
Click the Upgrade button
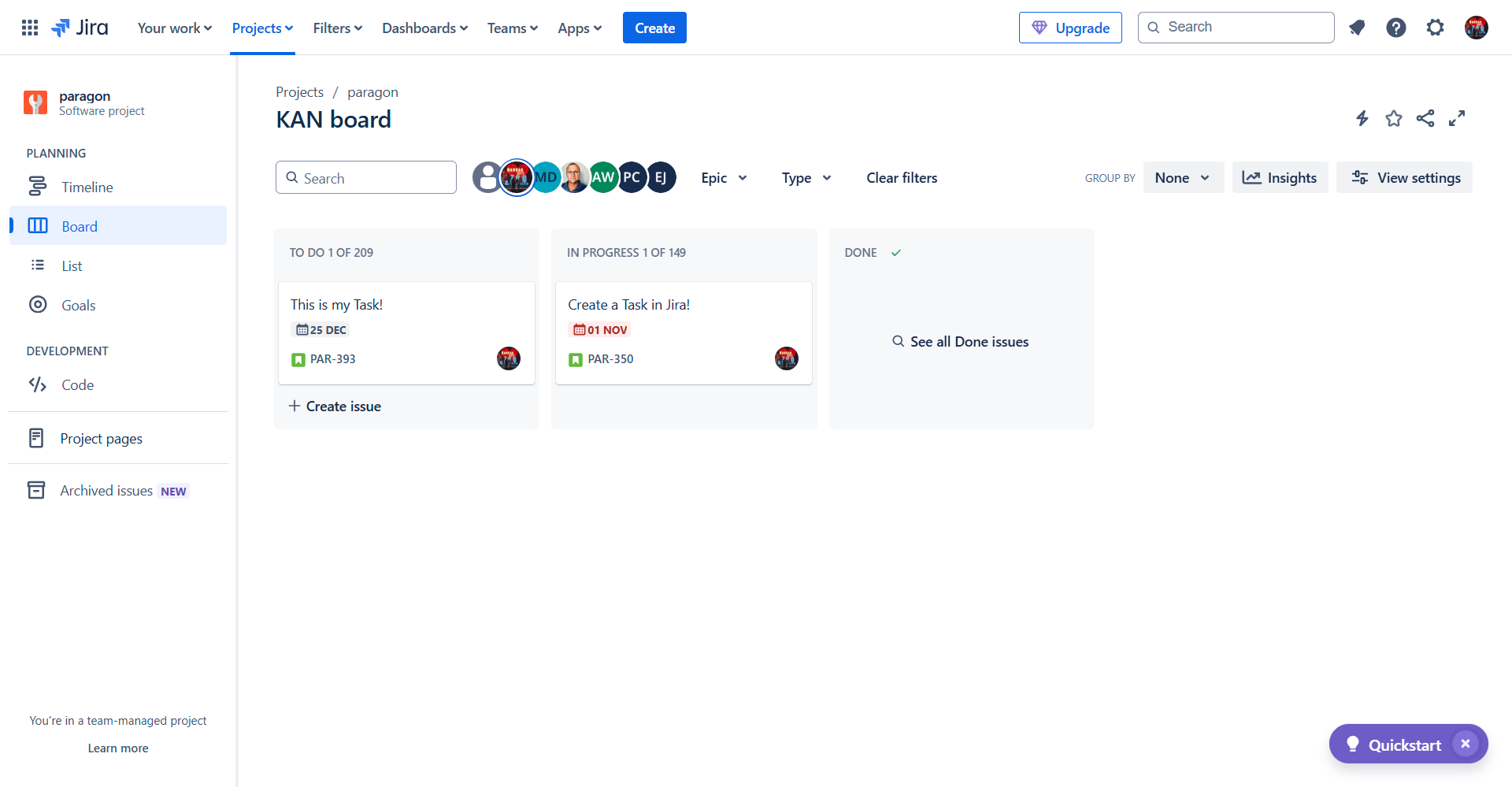[x=1070, y=28]
